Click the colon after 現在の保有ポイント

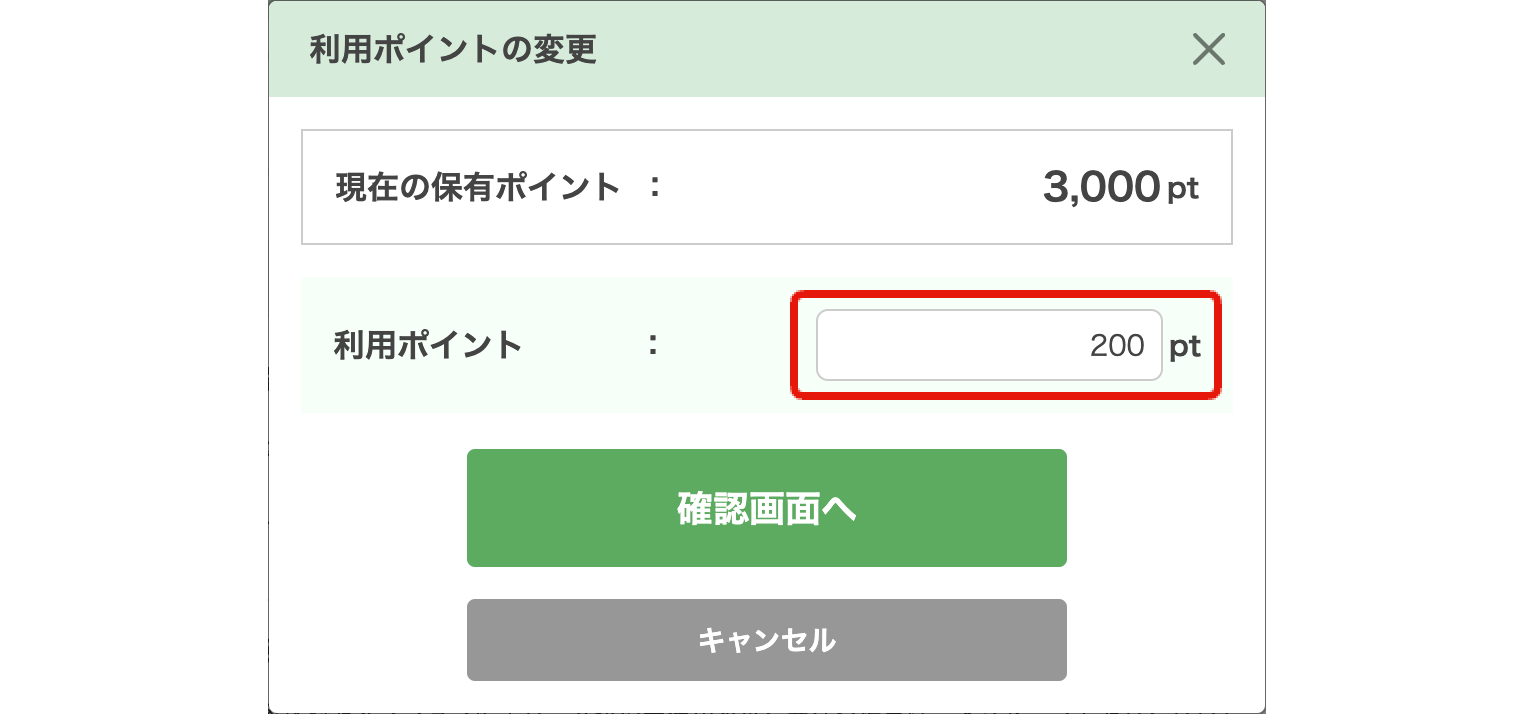pos(654,186)
